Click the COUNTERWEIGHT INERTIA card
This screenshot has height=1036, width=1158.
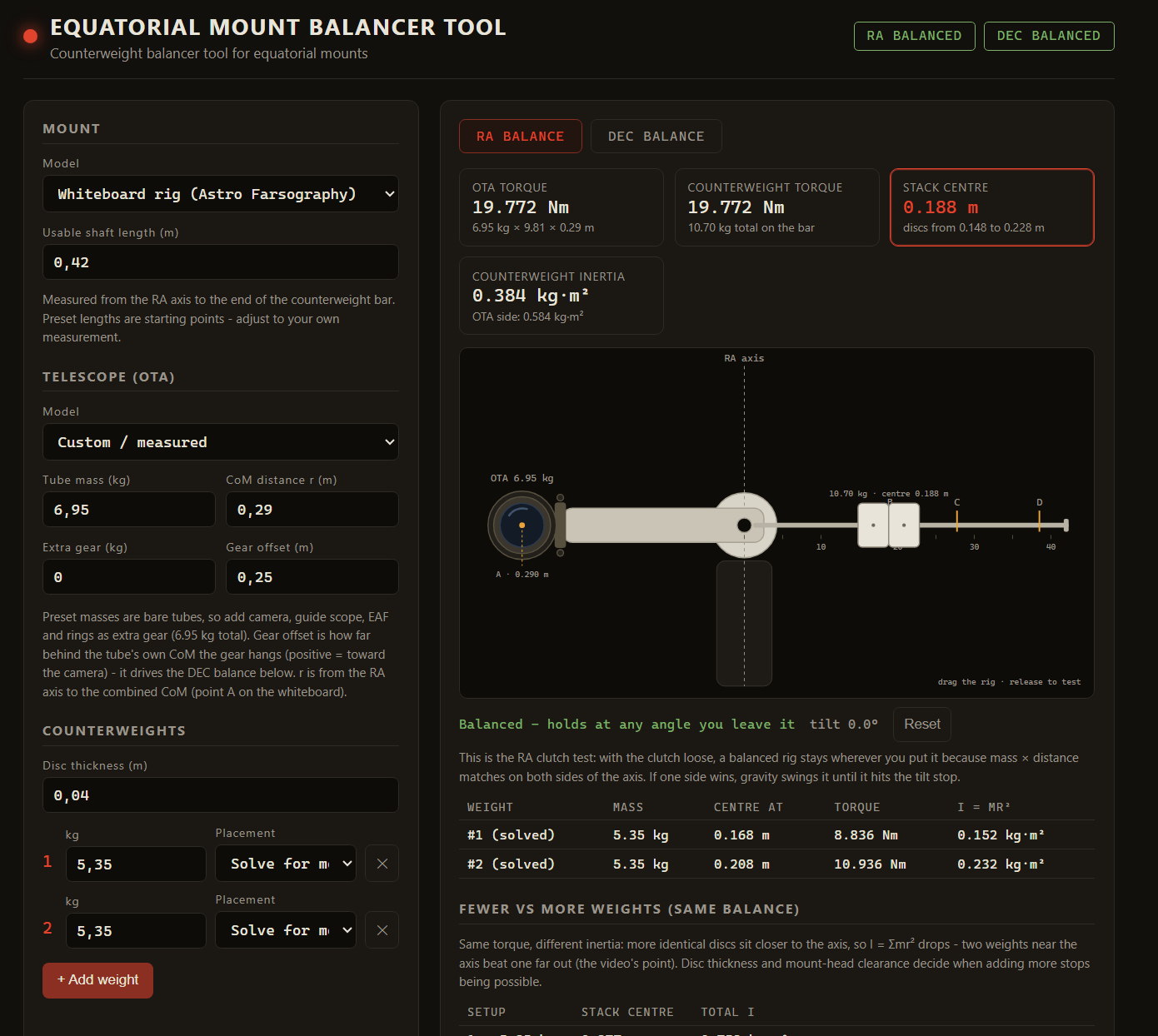click(x=562, y=296)
